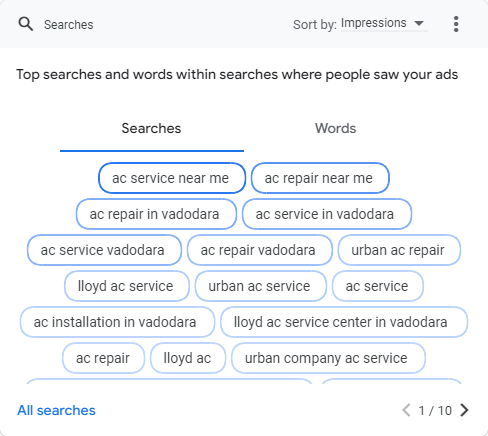Open the Sort by Impressions dropdown
Image resolution: width=488 pixels, height=436 pixels.
[384, 24]
